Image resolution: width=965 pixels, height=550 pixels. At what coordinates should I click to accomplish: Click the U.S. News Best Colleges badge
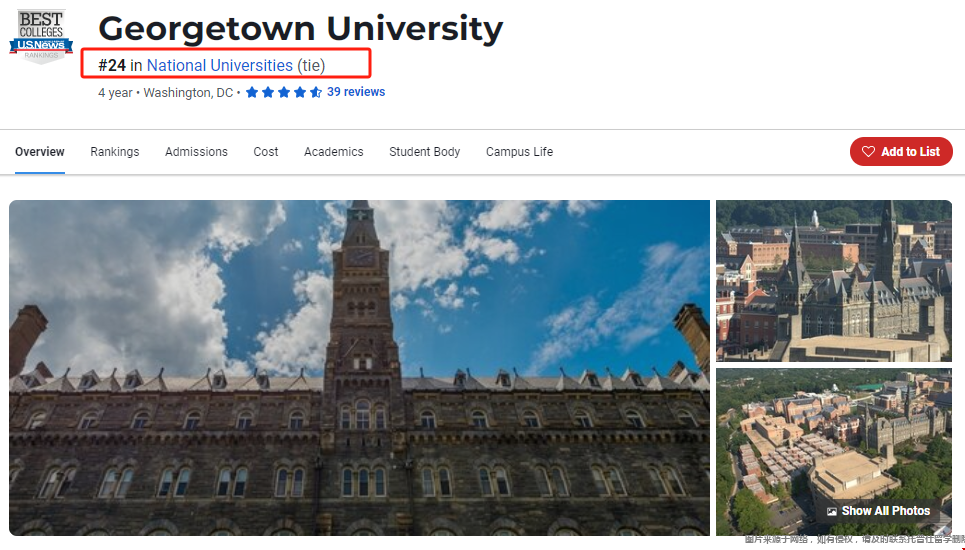click(41, 35)
